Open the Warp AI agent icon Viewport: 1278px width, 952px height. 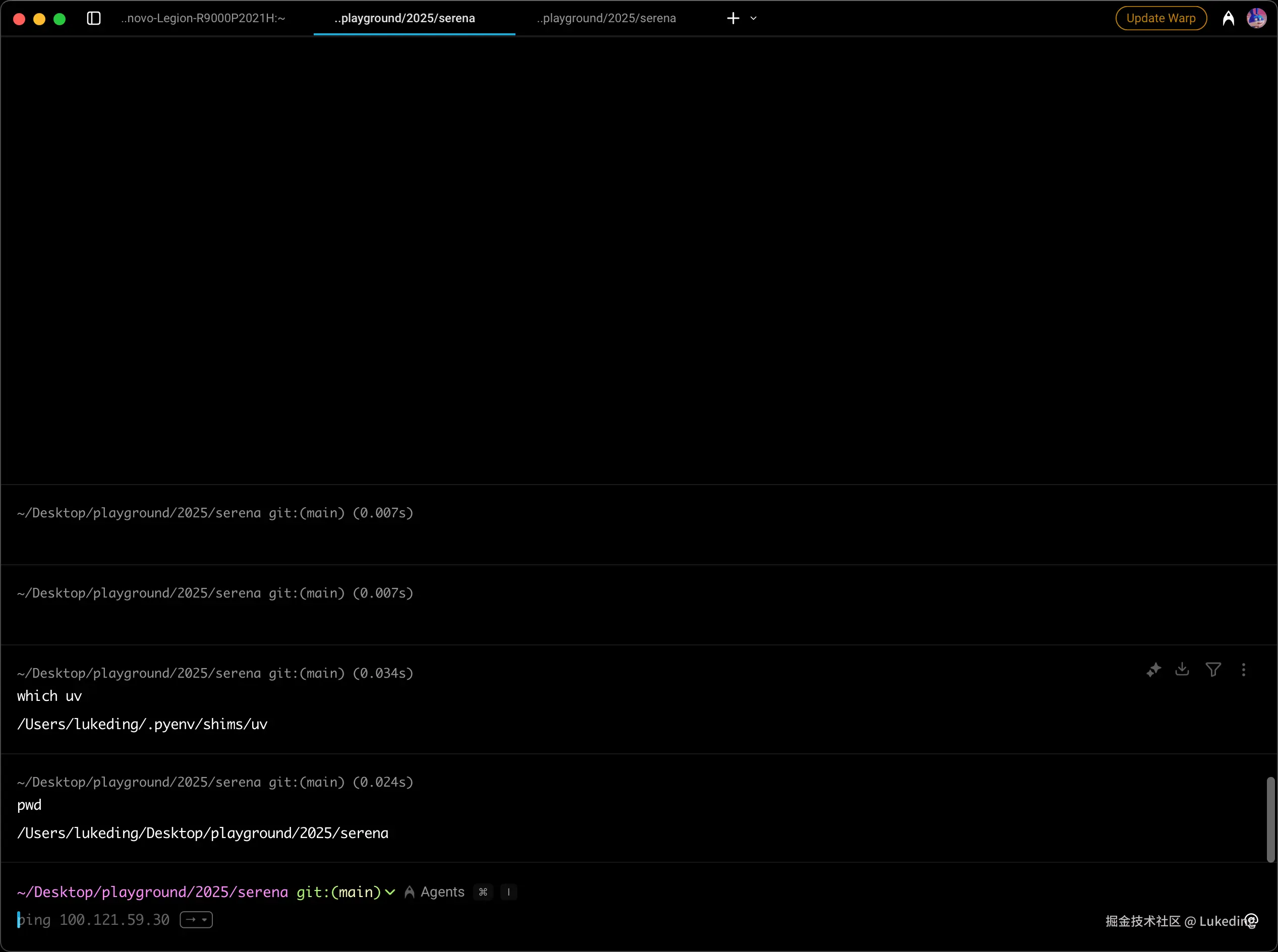pos(1228,19)
